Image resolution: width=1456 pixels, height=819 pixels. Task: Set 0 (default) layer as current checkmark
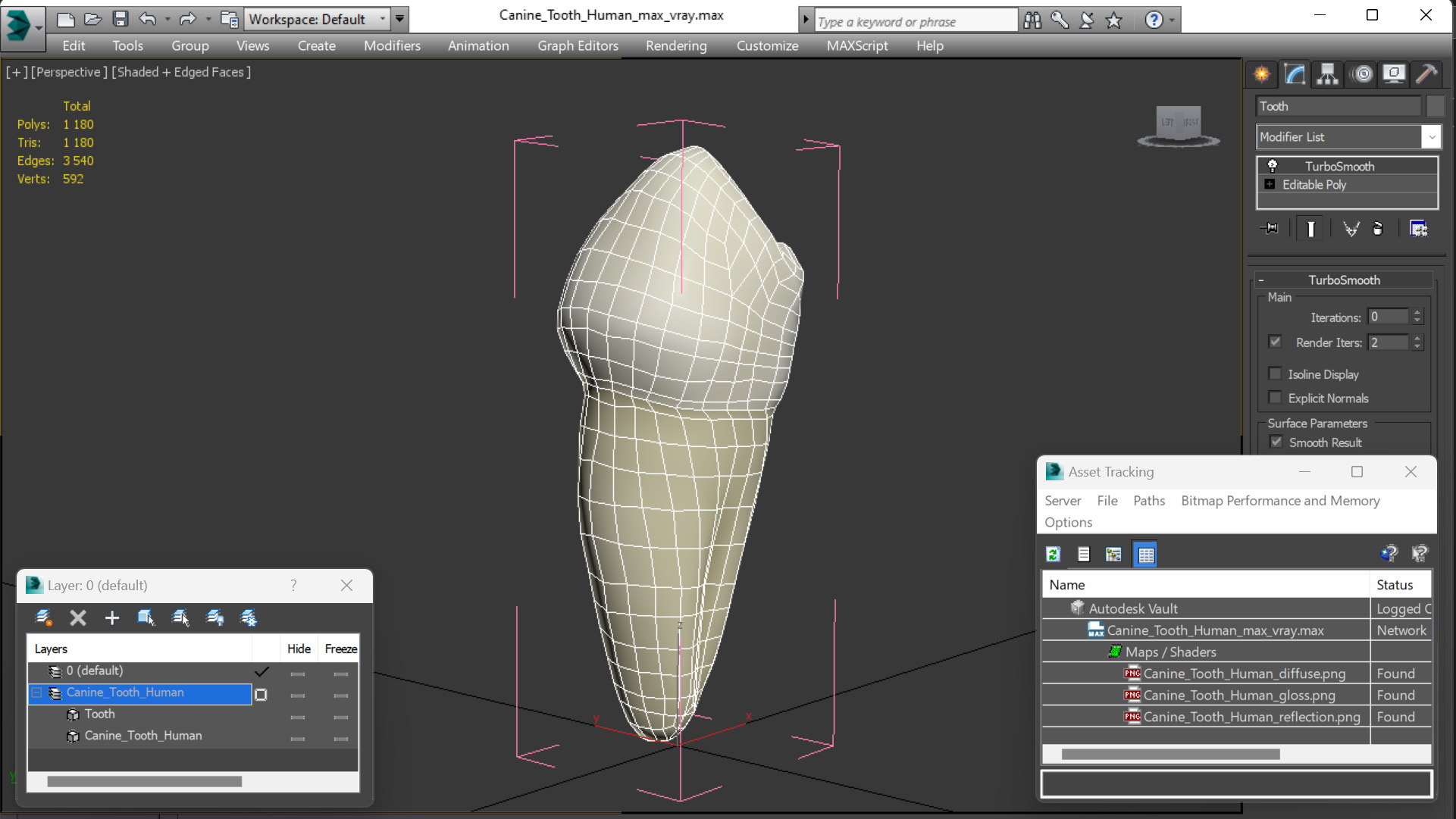pos(261,671)
